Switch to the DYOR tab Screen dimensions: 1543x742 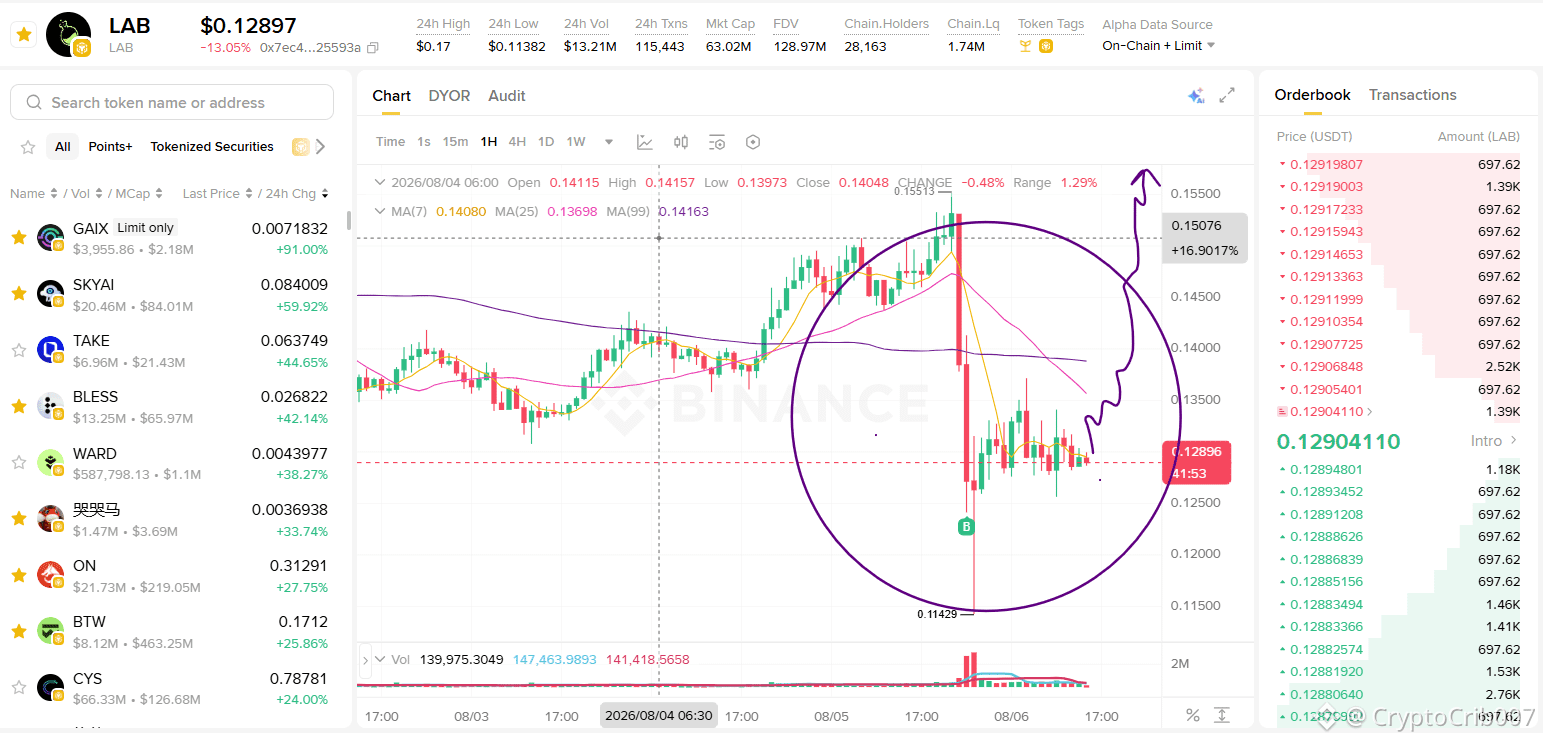click(x=449, y=96)
